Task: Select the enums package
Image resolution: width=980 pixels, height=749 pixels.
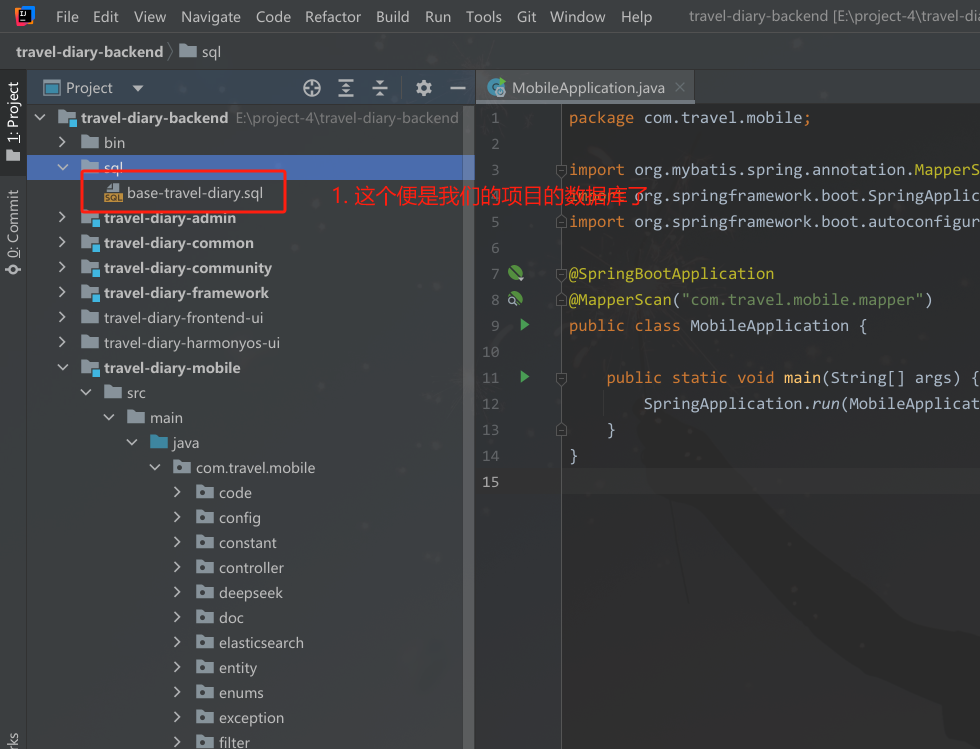Action: 241,693
